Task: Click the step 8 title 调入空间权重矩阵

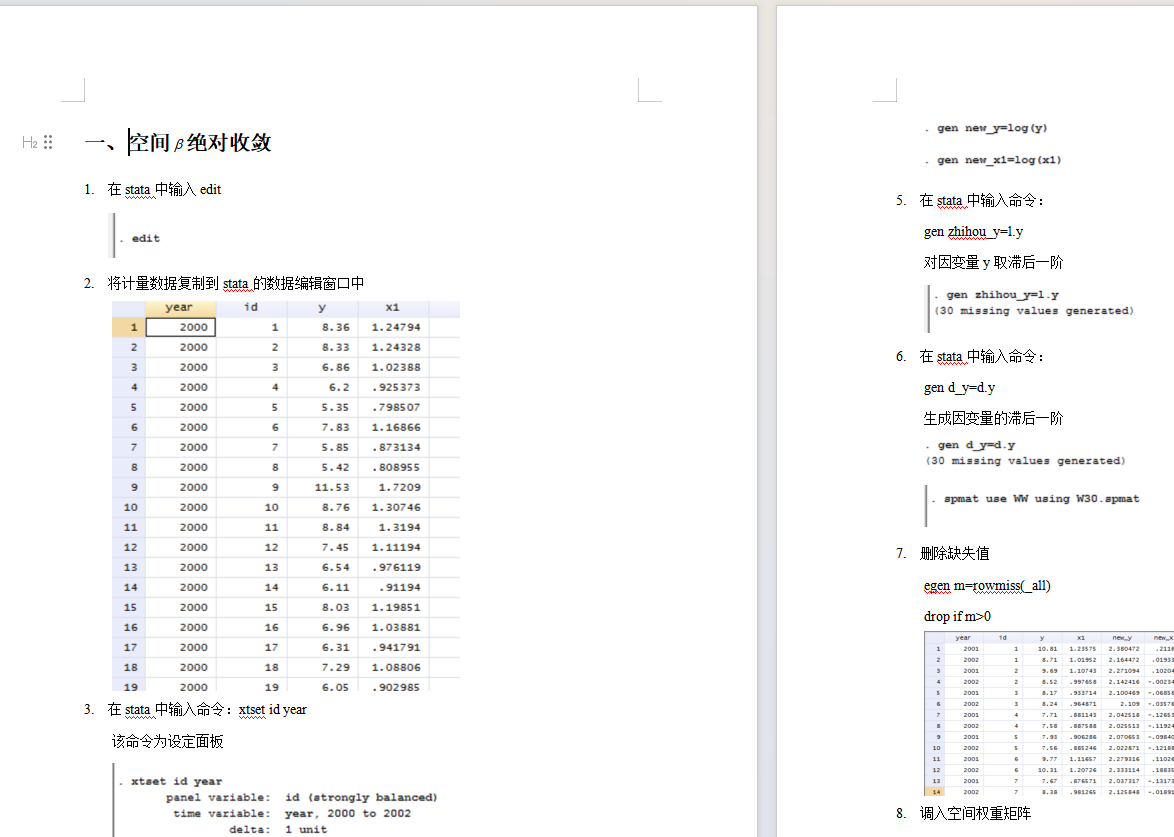Action: pos(975,814)
